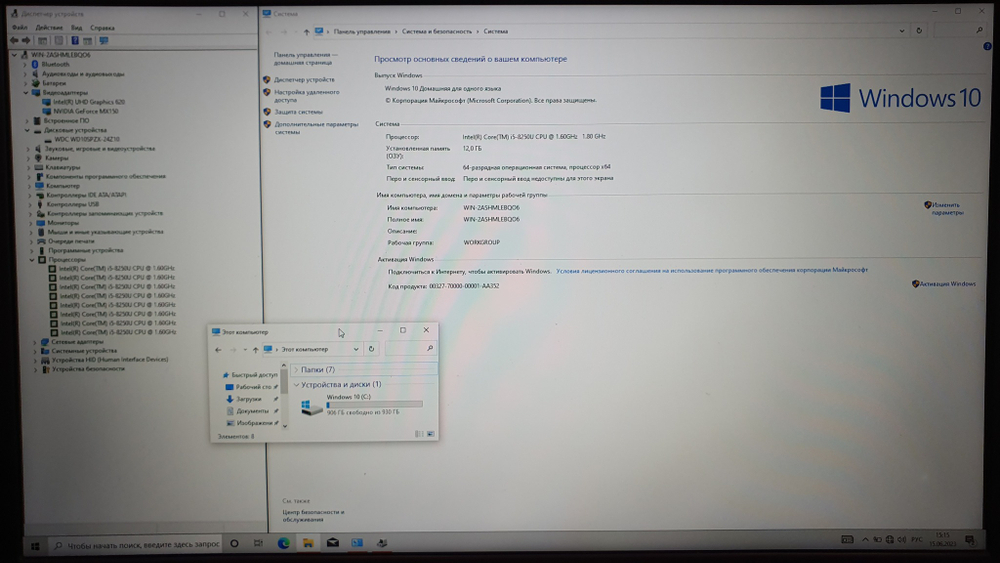
Task: Click Up arrow in System window navigation
Action: 306,31
